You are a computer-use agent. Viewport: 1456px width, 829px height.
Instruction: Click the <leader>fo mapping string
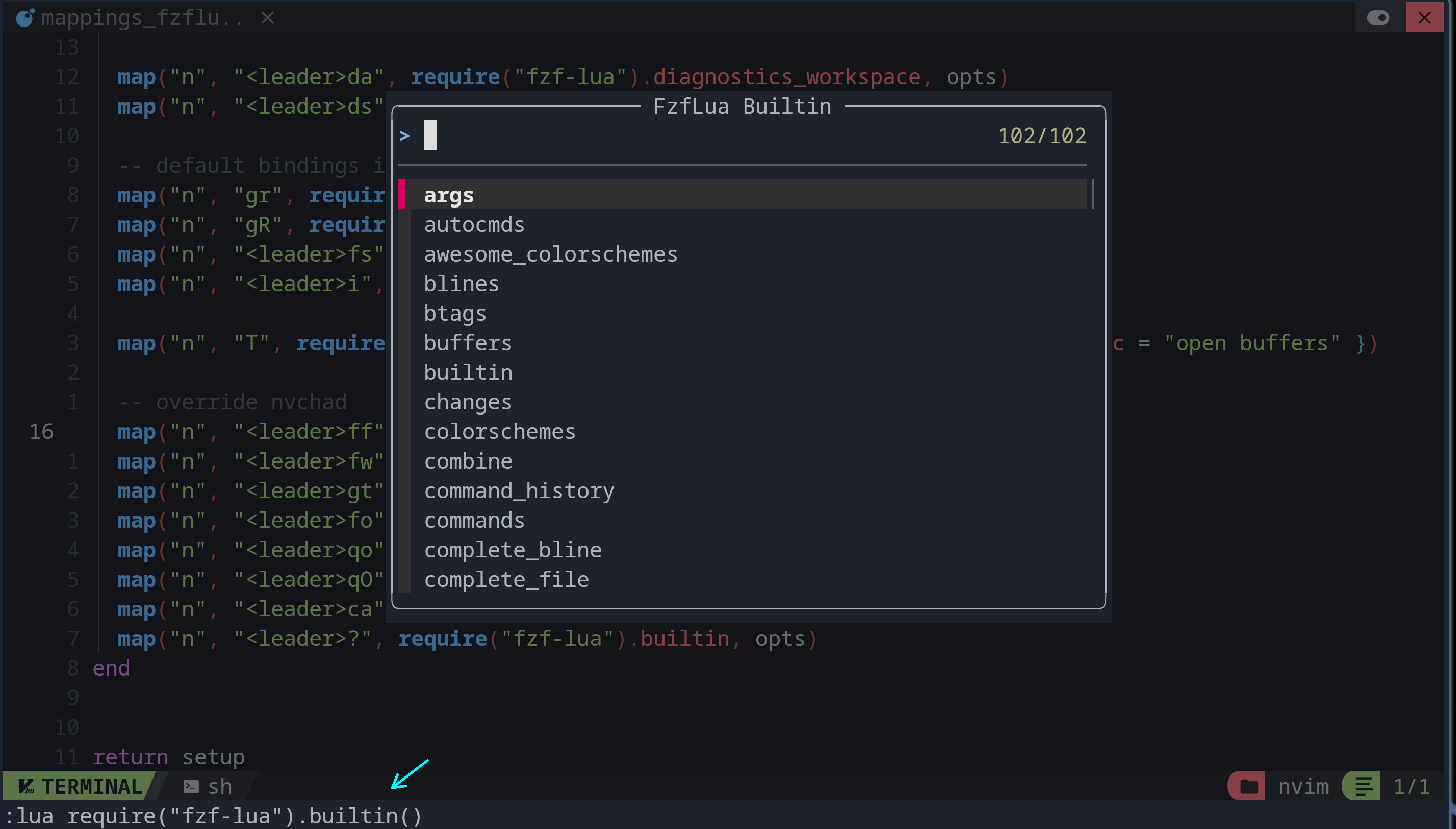[309, 521]
